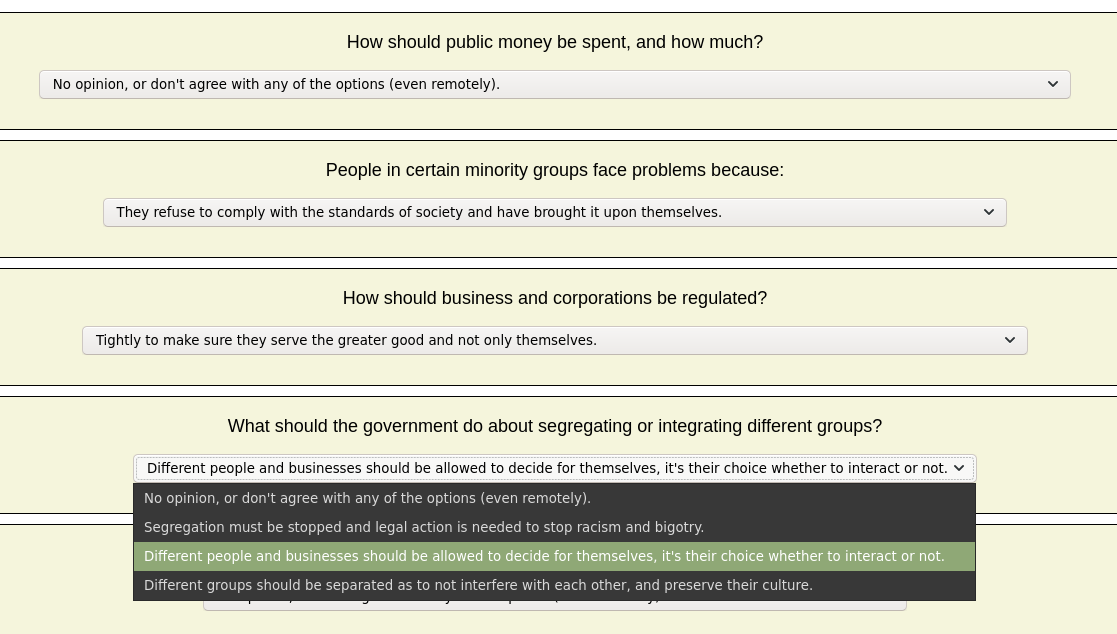Expand the business and corporations regulation dropdown
Viewport: 1117px width, 634px height.
click(554, 341)
